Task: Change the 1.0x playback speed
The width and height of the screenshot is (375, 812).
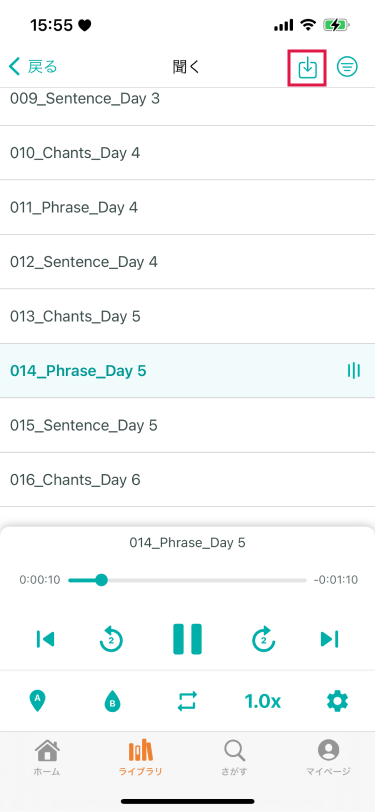Action: (263, 701)
